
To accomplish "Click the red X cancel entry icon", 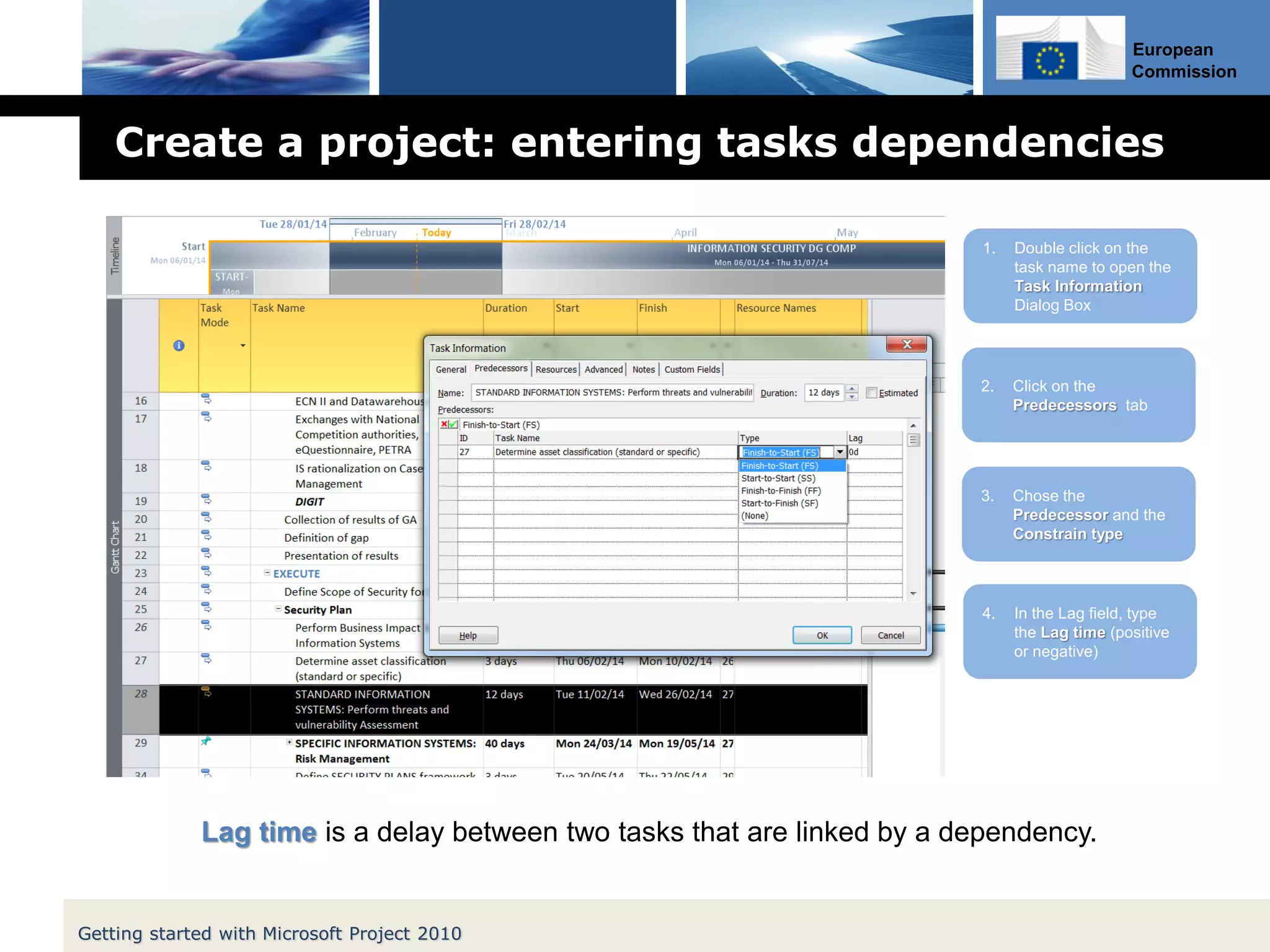I will point(444,425).
